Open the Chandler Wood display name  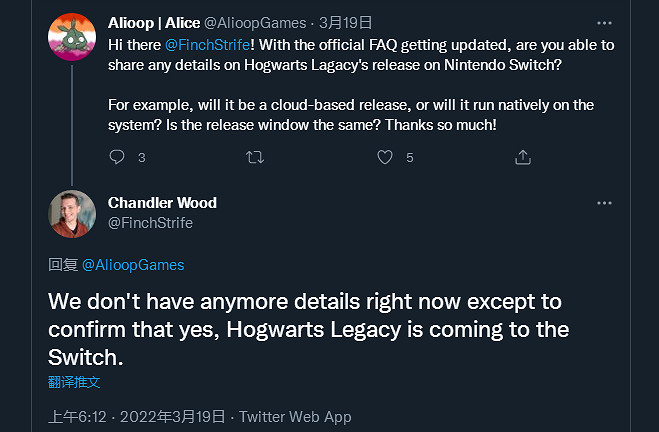click(162, 203)
